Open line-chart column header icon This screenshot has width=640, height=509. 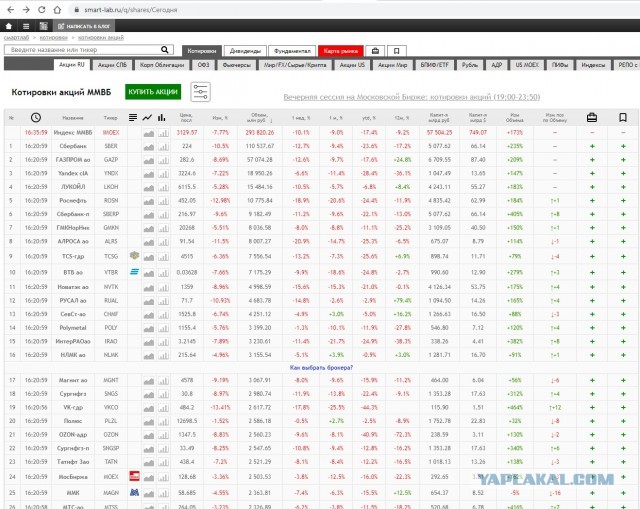(147, 118)
